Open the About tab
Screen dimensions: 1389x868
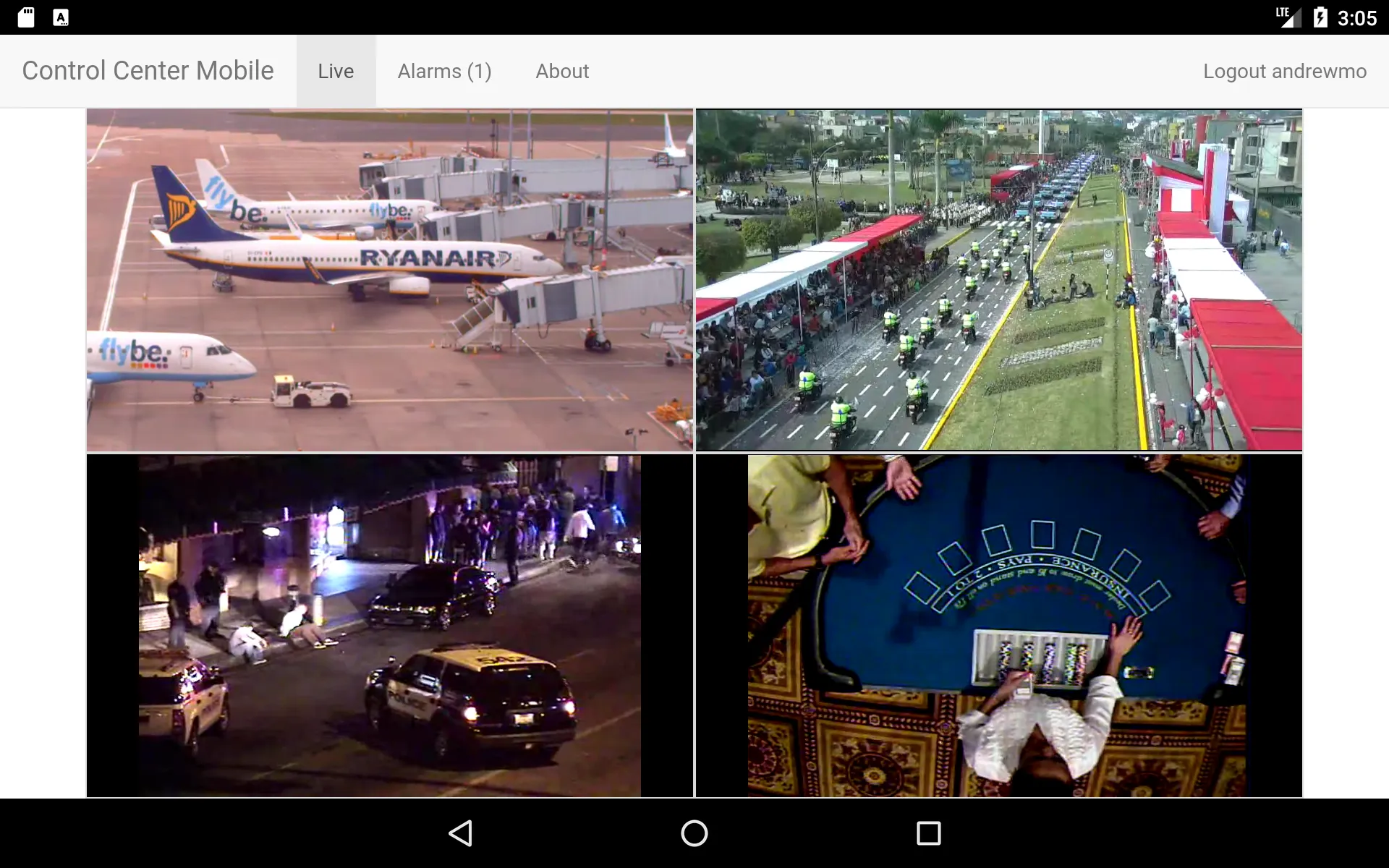click(562, 71)
